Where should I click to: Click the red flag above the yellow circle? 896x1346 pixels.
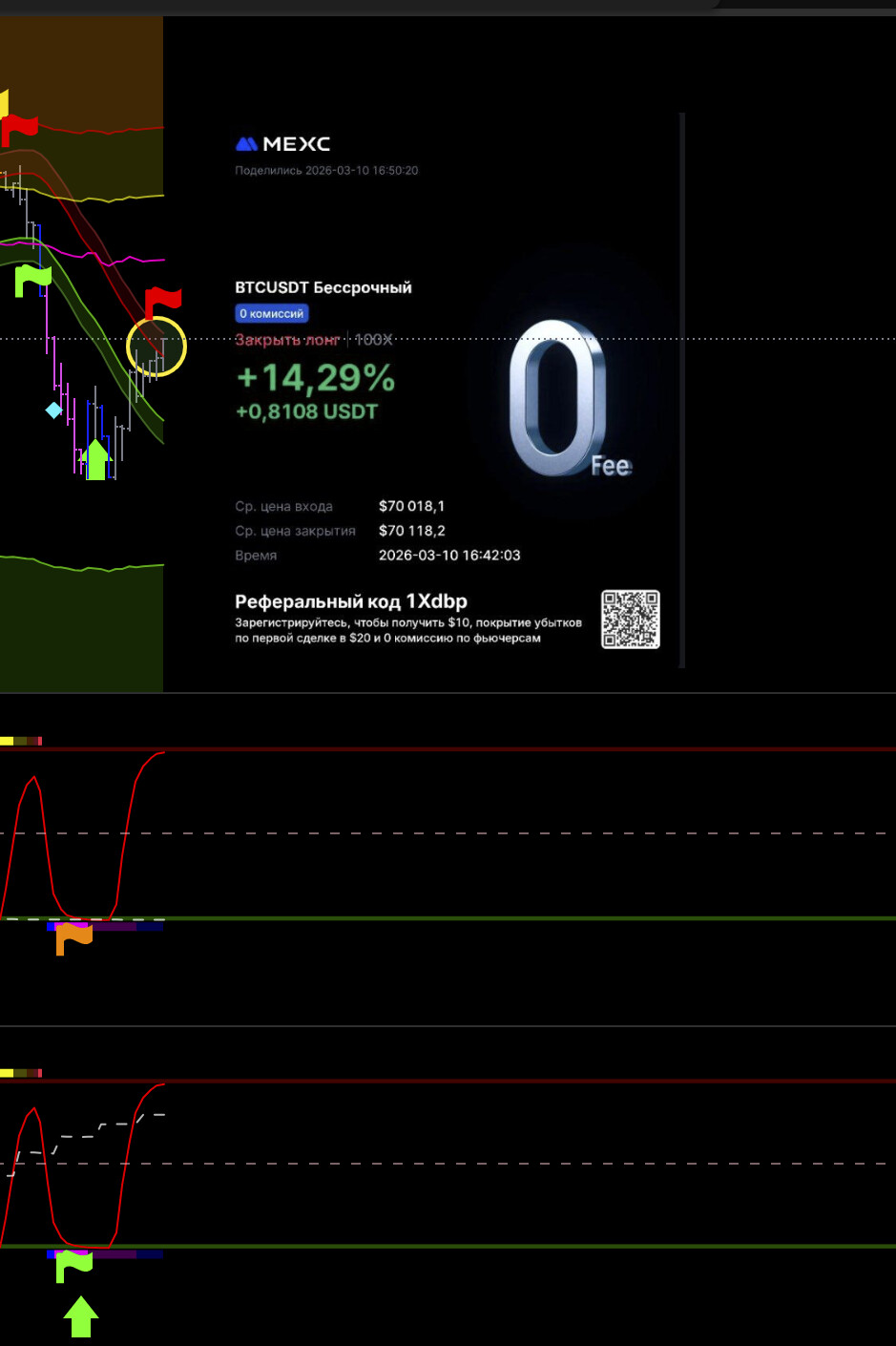[161, 302]
